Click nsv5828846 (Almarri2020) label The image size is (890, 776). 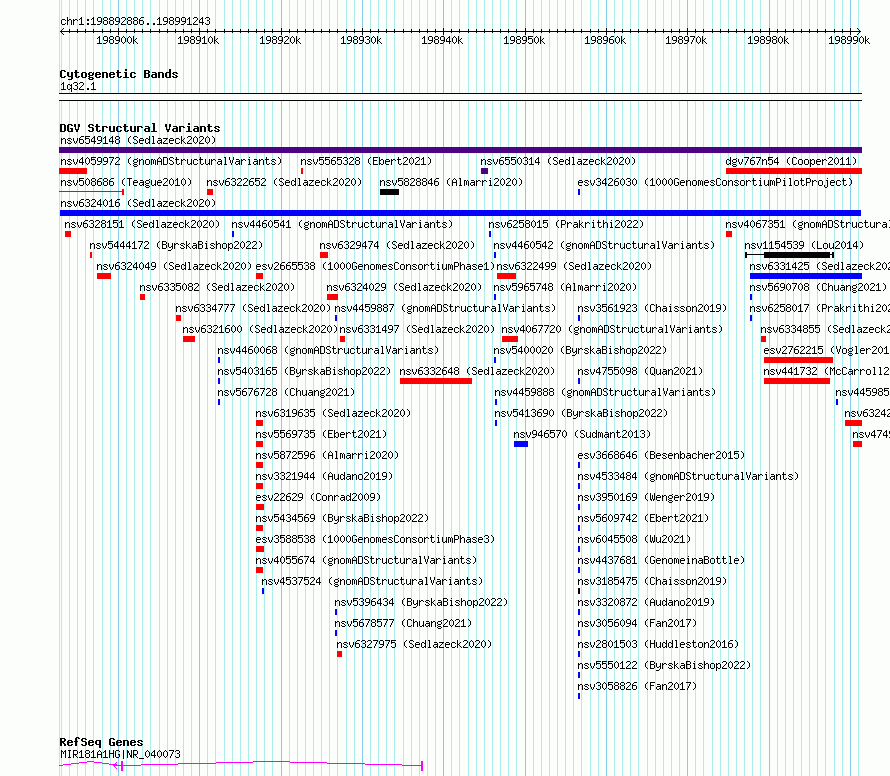tap(451, 182)
